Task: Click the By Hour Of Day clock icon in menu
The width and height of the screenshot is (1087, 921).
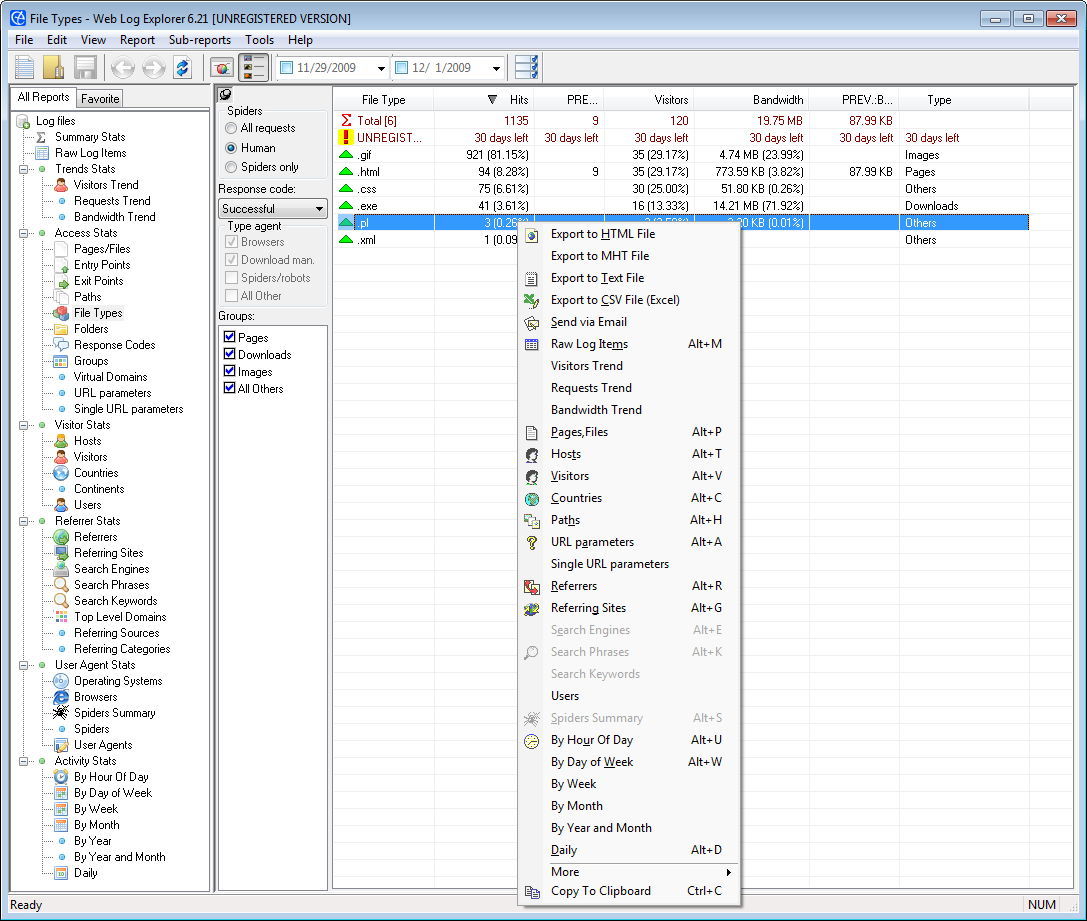Action: click(x=532, y=741)
